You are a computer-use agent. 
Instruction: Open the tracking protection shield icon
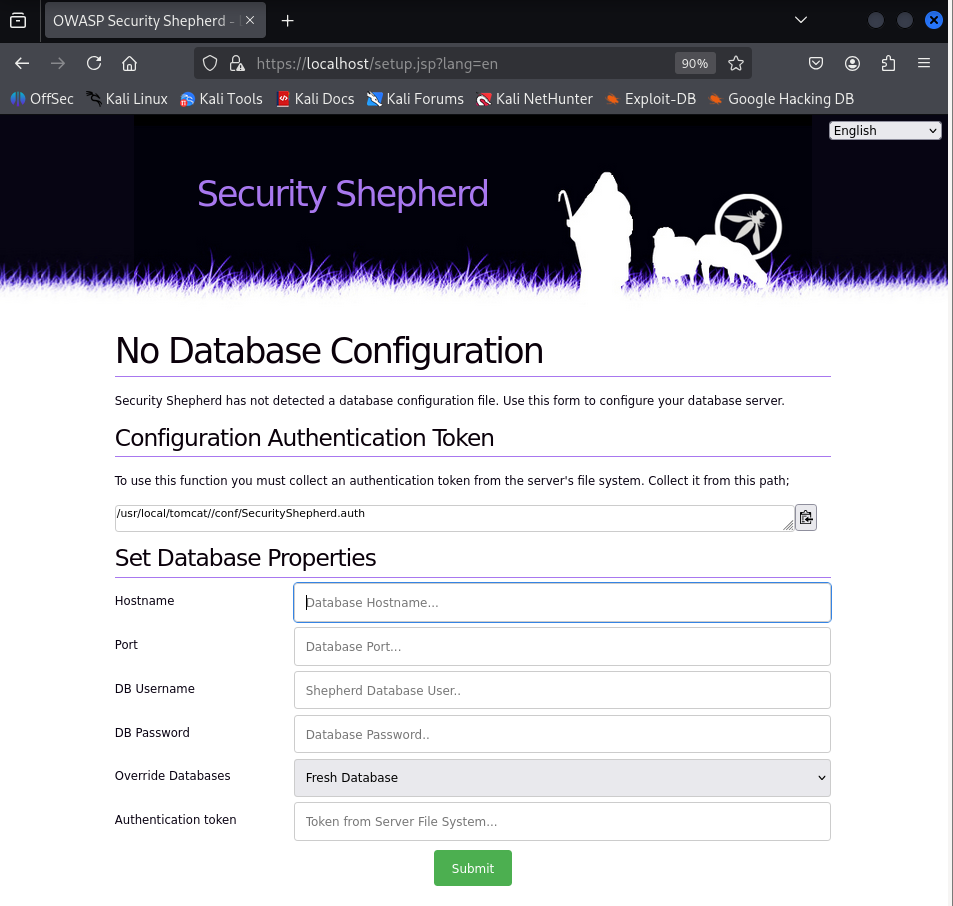210,63
